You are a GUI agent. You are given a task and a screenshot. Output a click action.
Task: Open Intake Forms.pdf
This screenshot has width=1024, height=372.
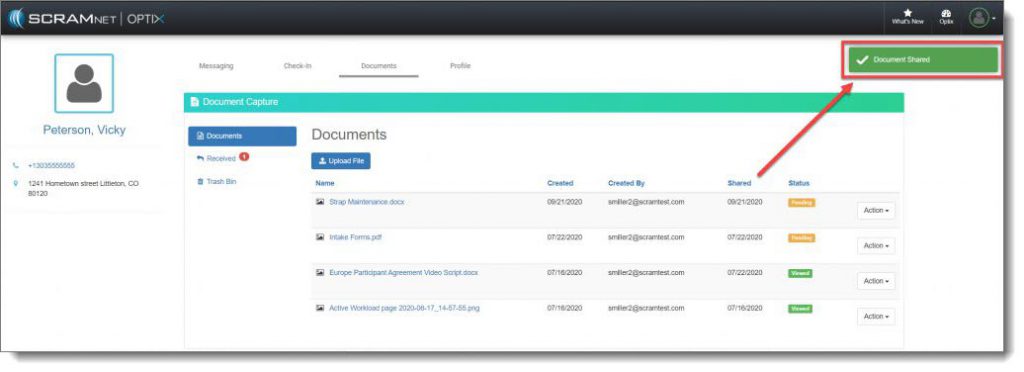click(x=355, y=238)
